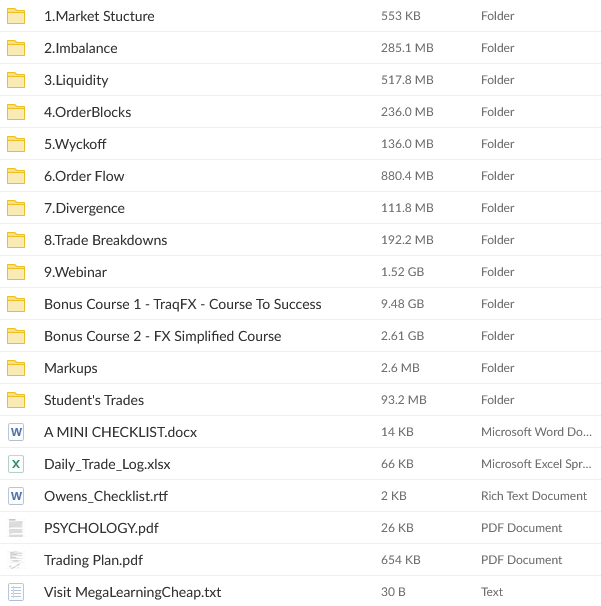Select the 4.OrderBlocks folder name
601x606 pixels.
(x=87, y=112)
